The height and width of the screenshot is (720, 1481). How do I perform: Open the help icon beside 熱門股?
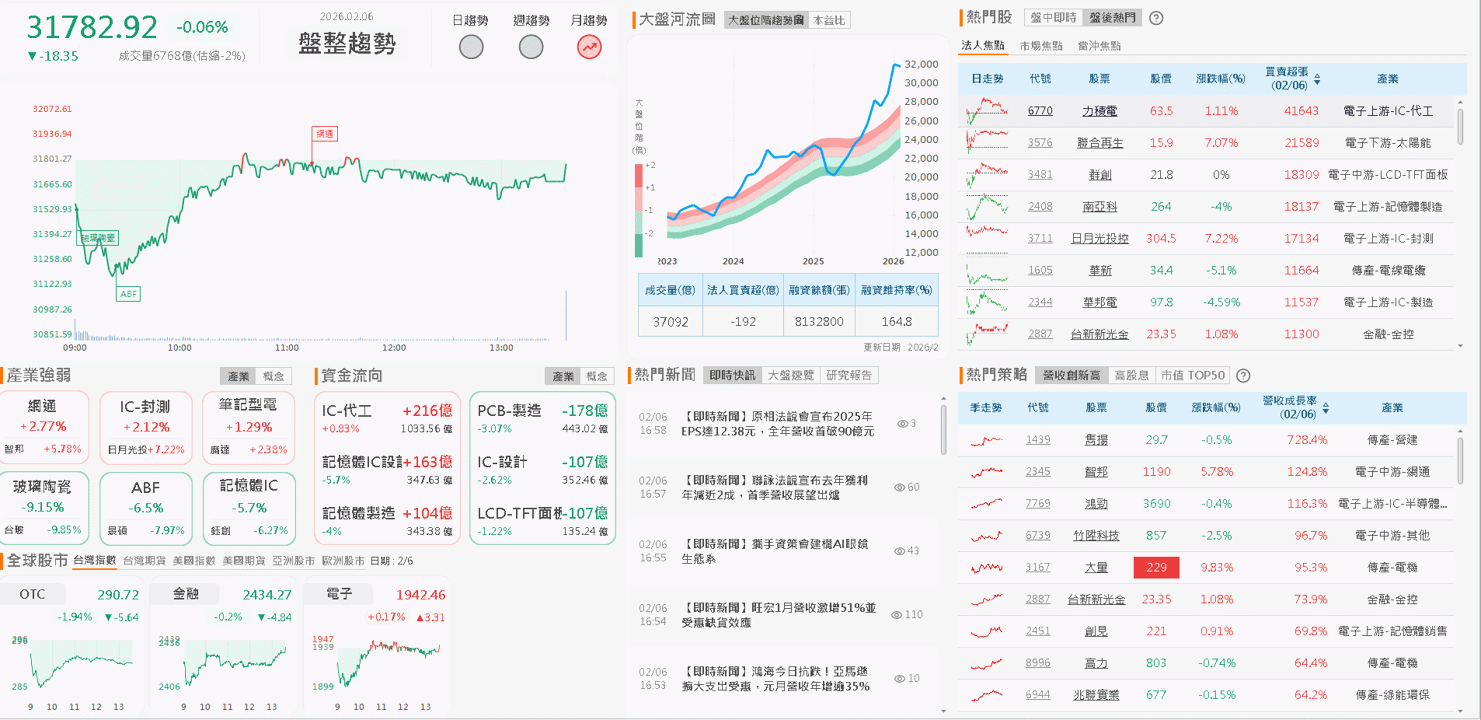coord(1156,18)
